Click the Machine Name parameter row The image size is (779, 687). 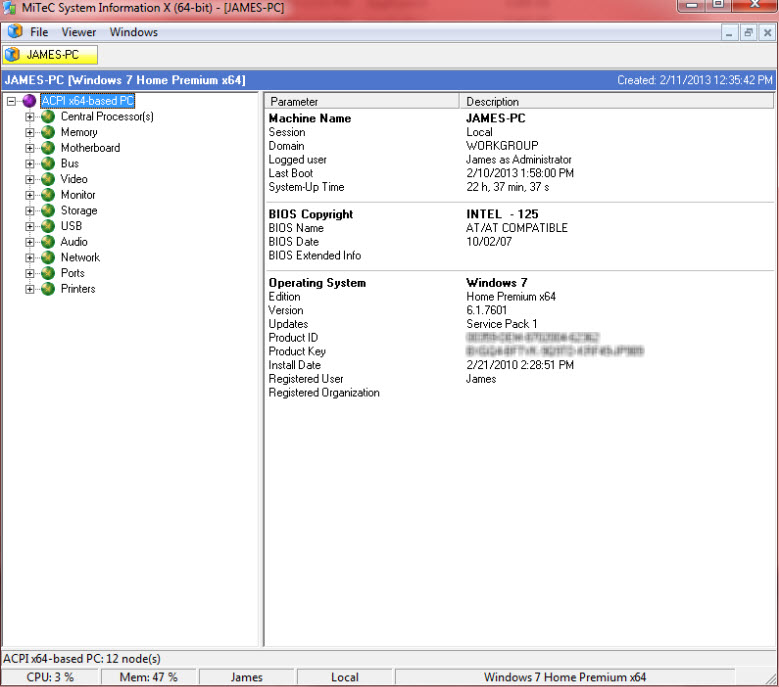pos(520,119)
